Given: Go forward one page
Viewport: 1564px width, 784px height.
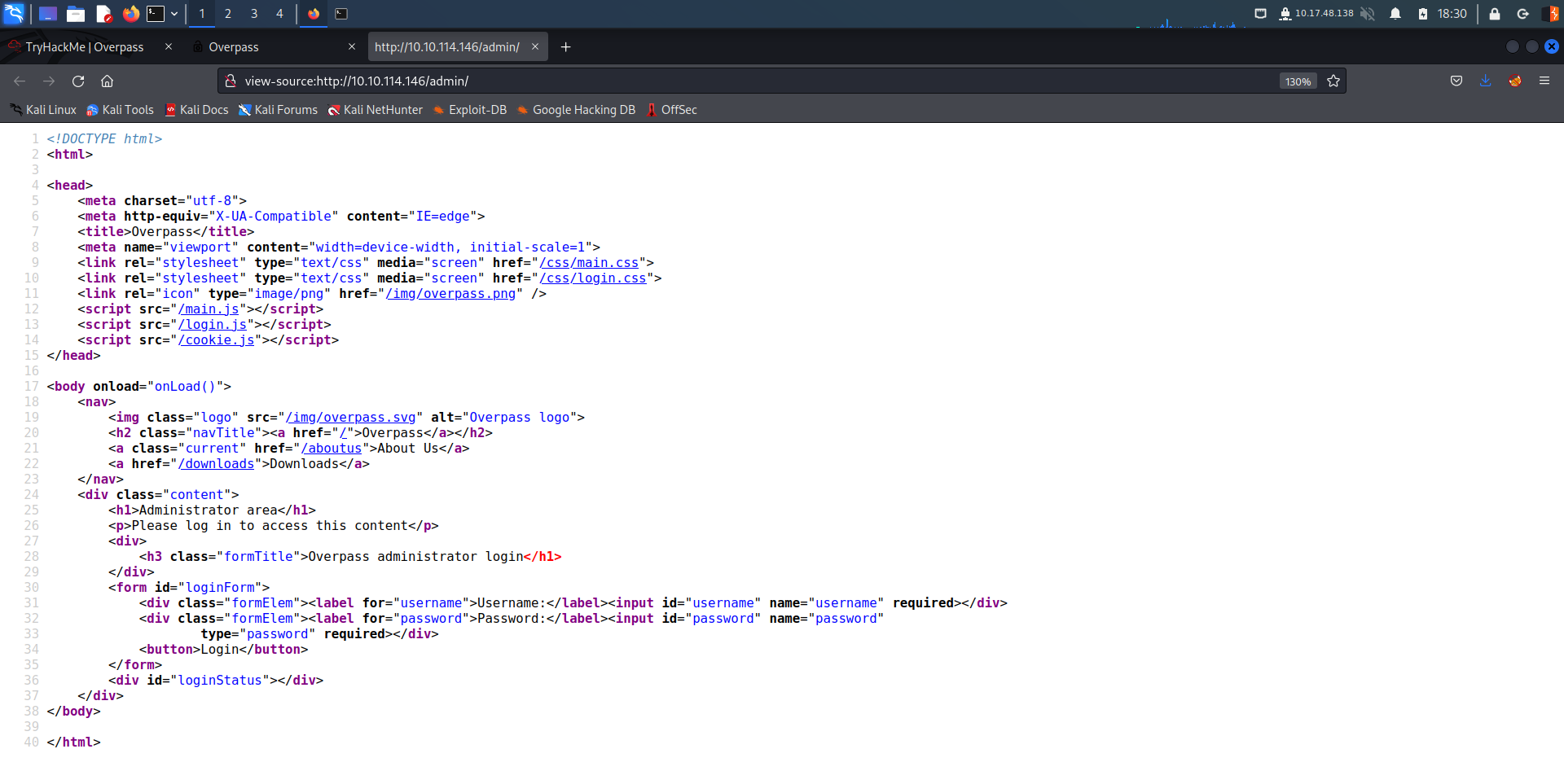Looking at the screenshot, I should [x=49, y=81].
